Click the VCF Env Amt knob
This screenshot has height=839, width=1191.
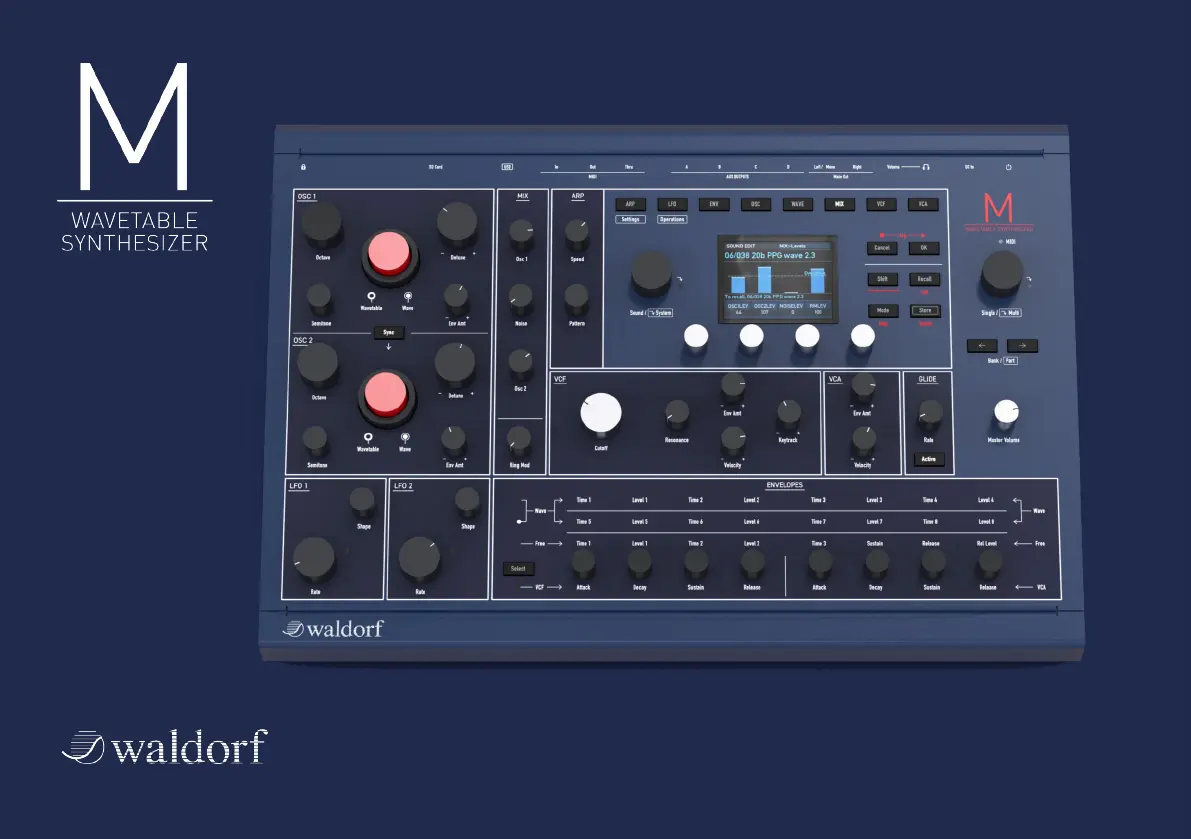click(733, 387)
